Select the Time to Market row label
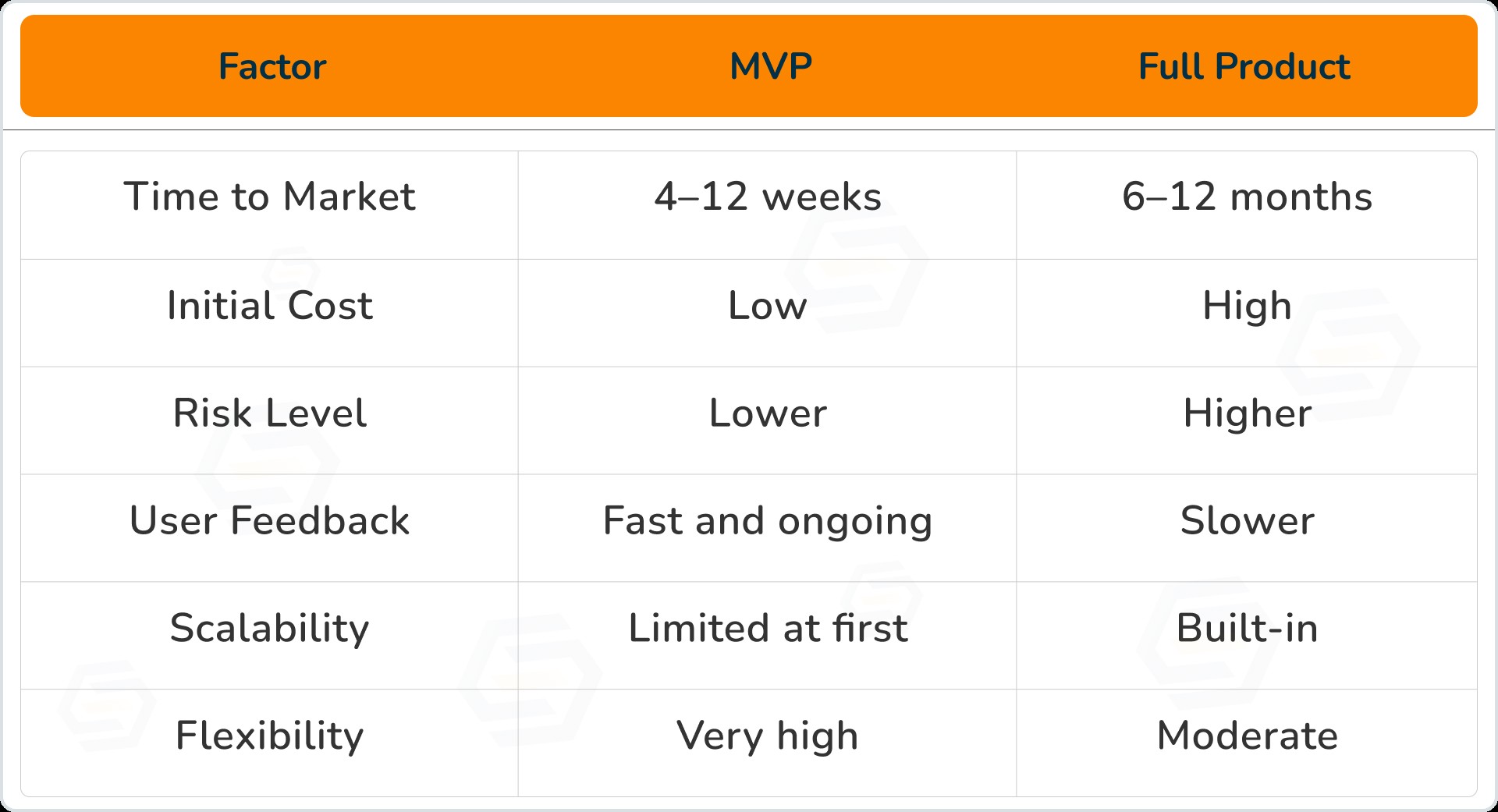 [x=270, y=197]
